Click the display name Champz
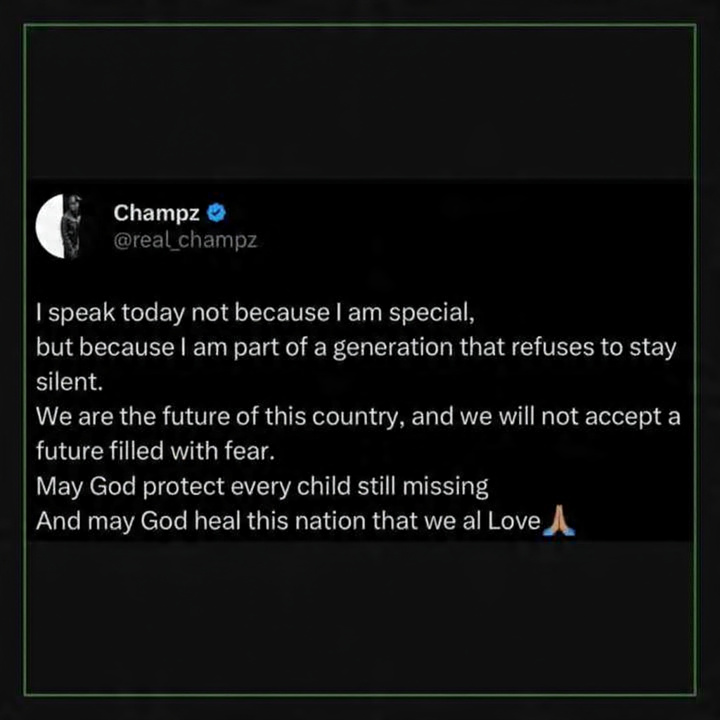The width and height of the screenshot is (720, 720). point(158,212)
